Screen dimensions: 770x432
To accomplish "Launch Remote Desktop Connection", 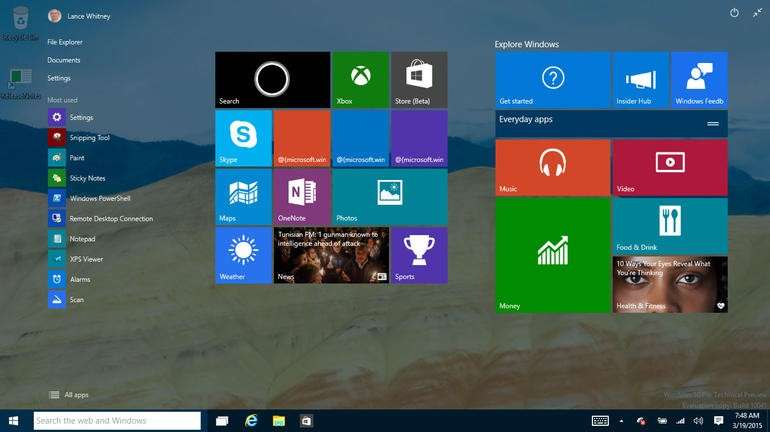I will (x=101, y=218).
